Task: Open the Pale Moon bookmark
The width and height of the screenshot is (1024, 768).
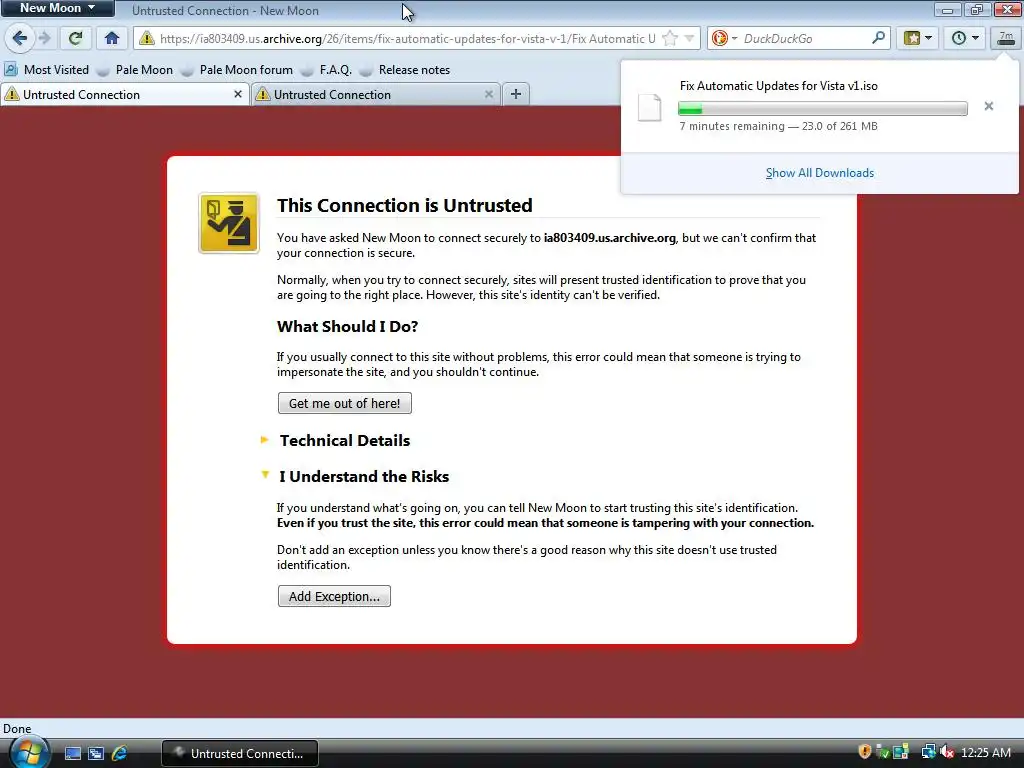Action: click(135, 70)
